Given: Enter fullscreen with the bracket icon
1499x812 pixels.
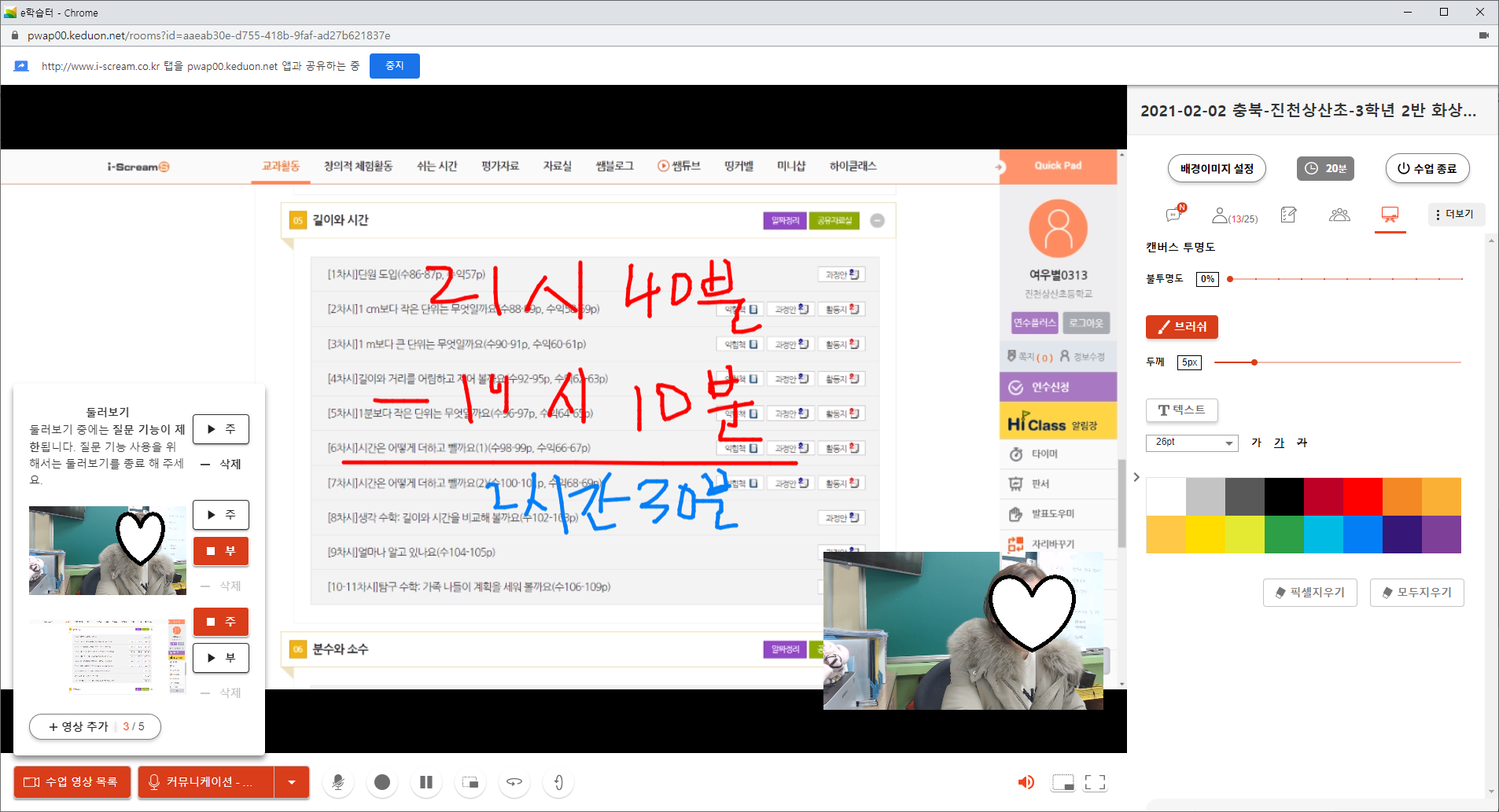Looking at the screenshot, I should pyautogui.click(x=1095, y=782).
